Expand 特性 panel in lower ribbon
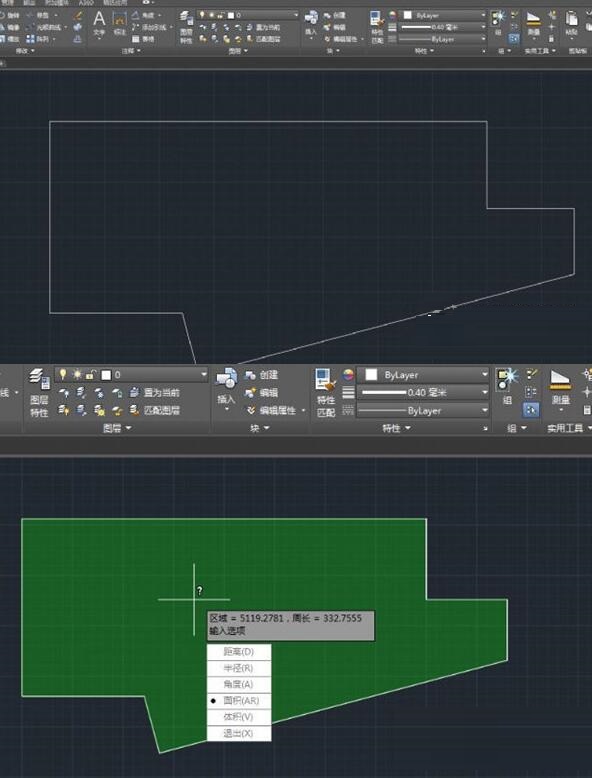The width and height of the screenshot is (592, 778). click(x=396, y=428)
